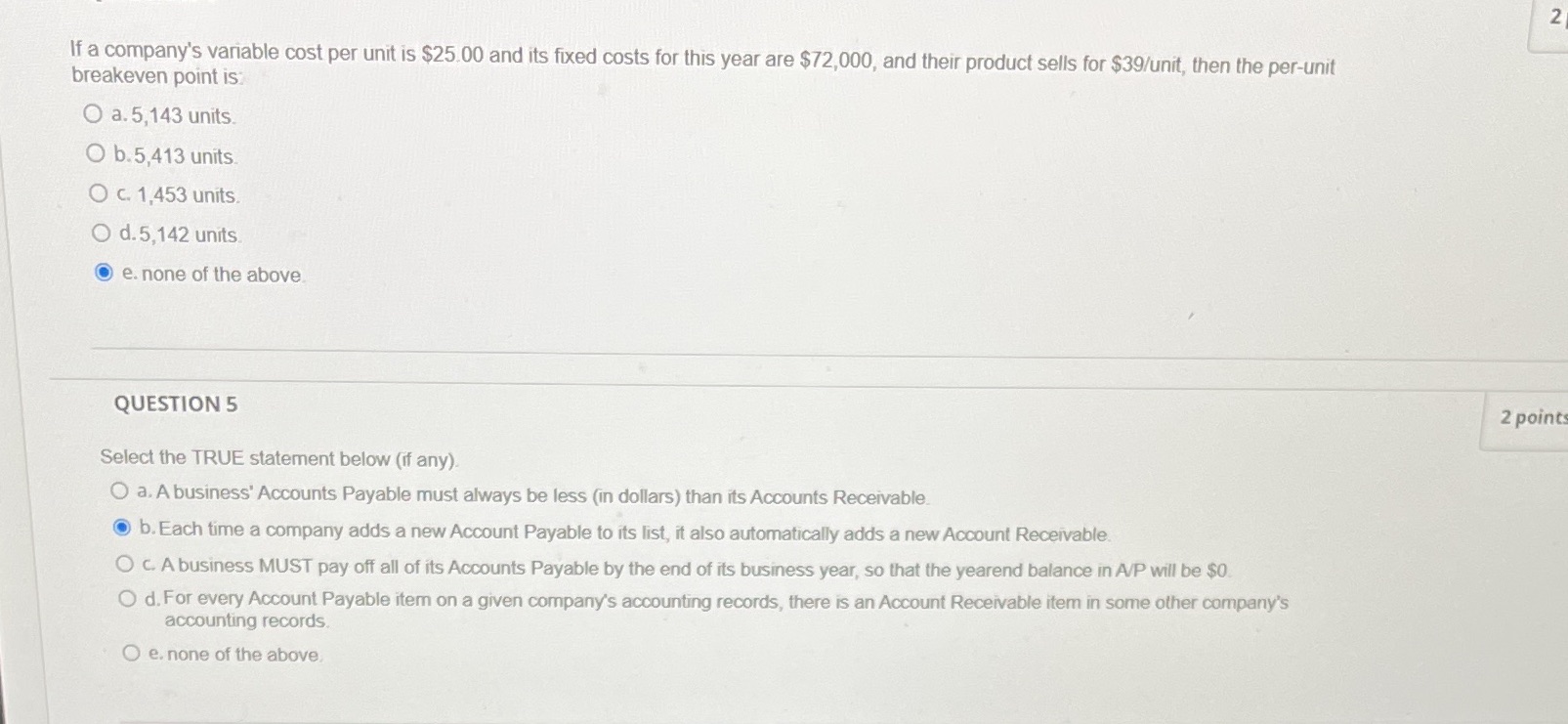Select Question 5 answer a about Accounts Payable
Screen dimensions: 1568x724
click(118, 491)
